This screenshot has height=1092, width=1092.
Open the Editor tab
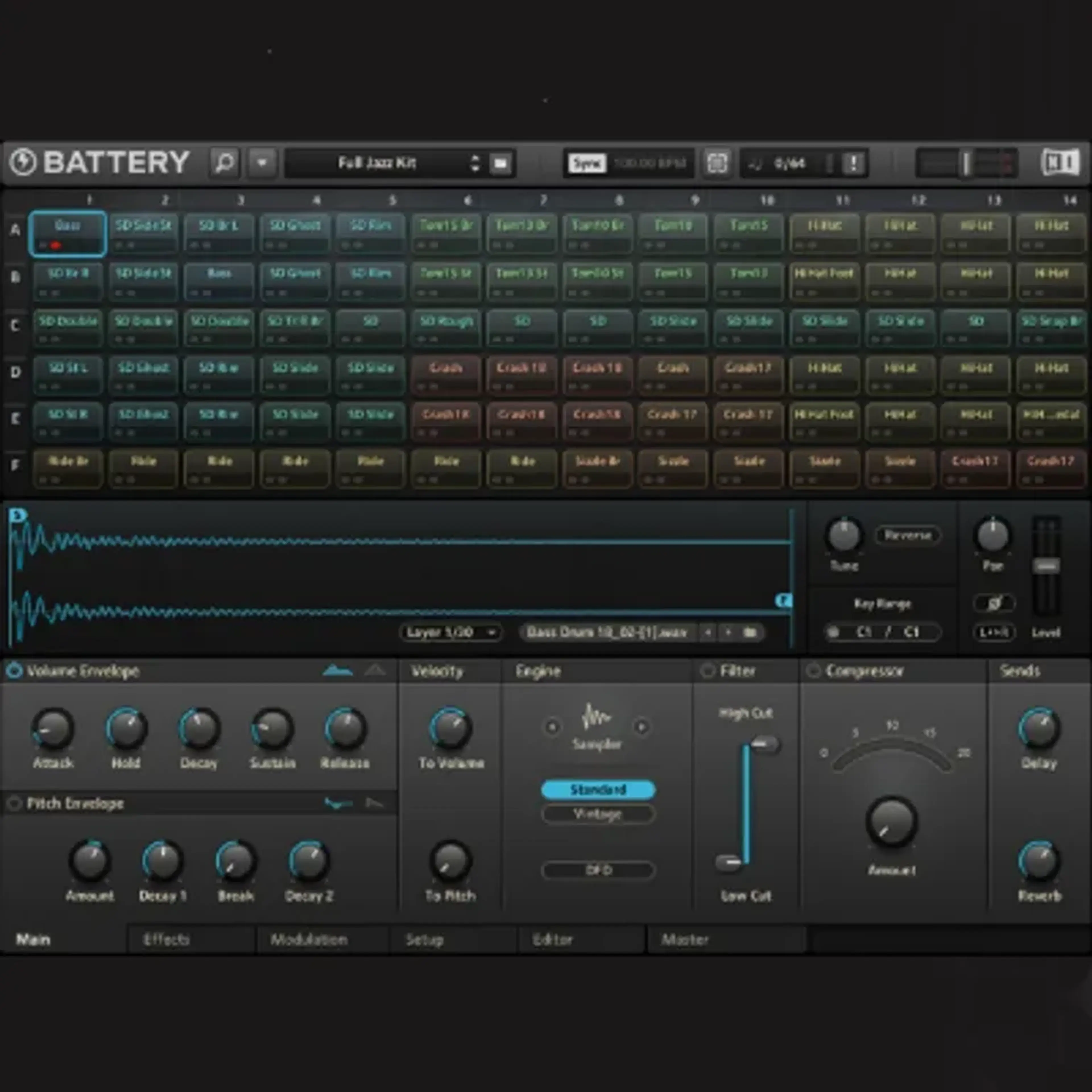[x=582, y=939]
